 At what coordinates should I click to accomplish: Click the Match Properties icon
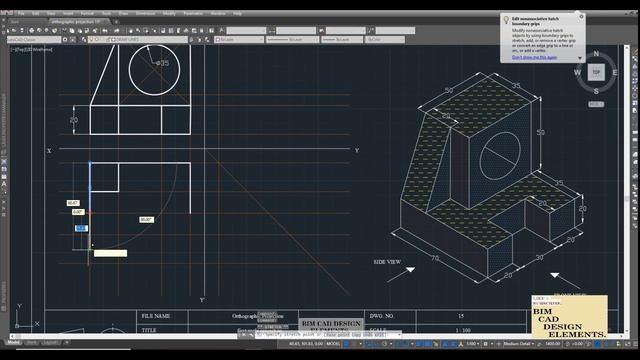87,31
